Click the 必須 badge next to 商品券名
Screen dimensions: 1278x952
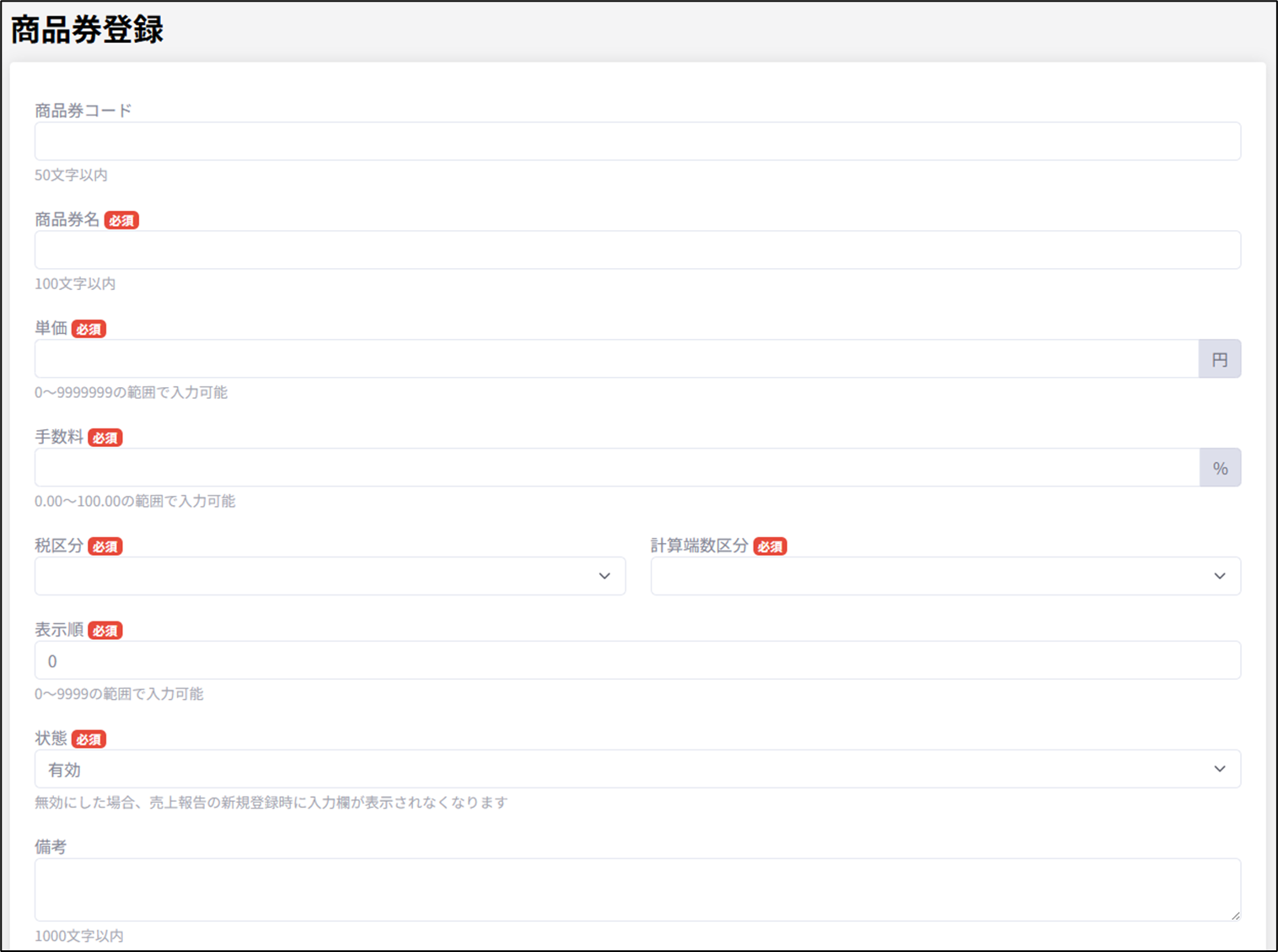[x=121, y=221]
